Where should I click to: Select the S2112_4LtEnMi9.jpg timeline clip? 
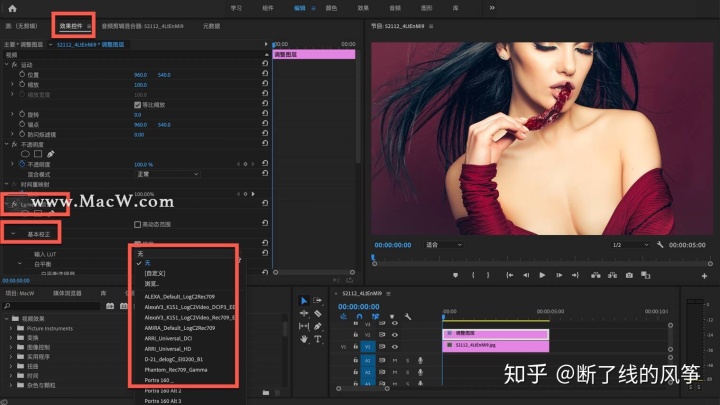(x=495, y=345)
